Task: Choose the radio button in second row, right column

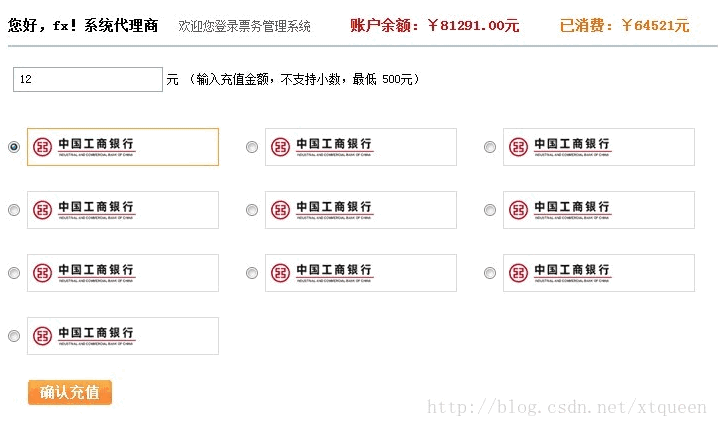Action: (x=490, y=210)
